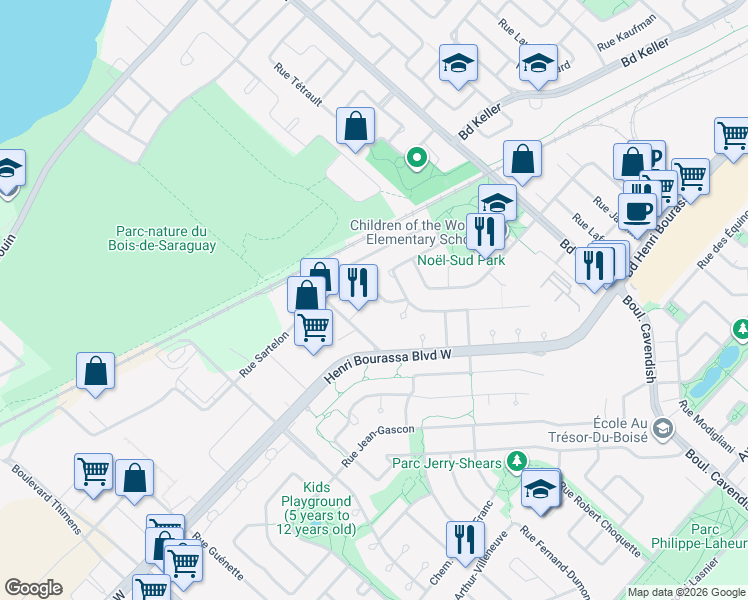This screenshot has height=600, width=748.
Task: Click the Rue Fernand-Dumont street label
Action: pyautogui.click(x=555, y=562)
